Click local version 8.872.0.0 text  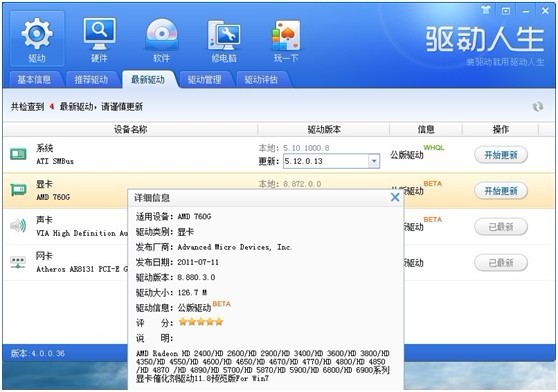tap(302, 184)
